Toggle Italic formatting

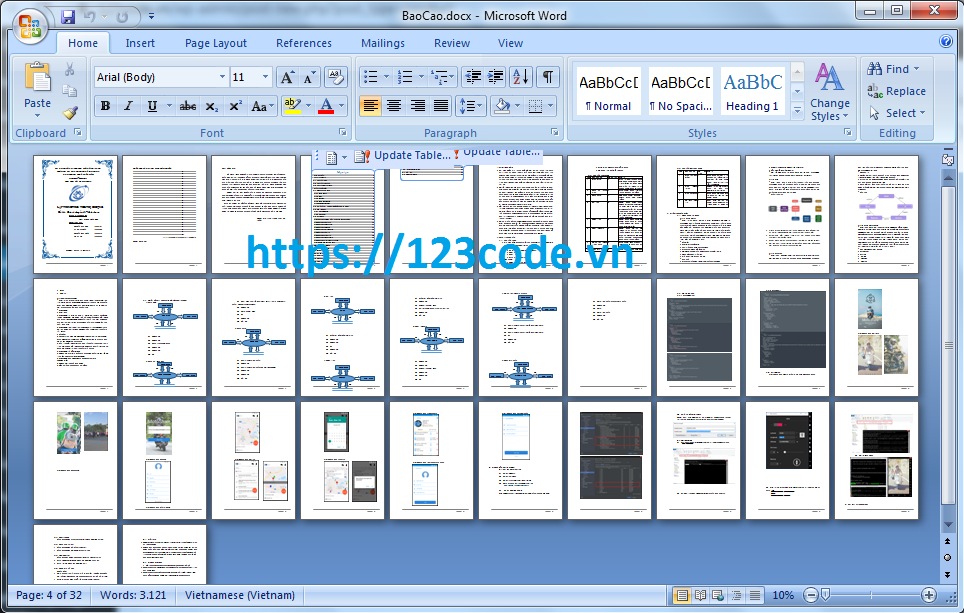pos(129,106)
